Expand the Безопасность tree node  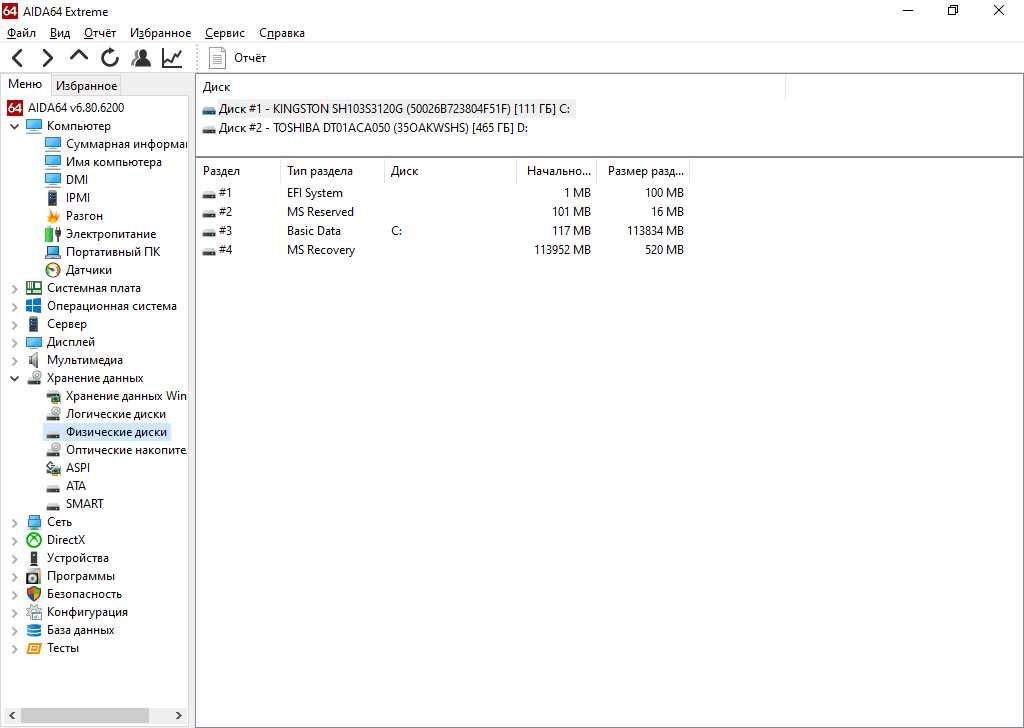pyautogui.click(x=14, y=594)
